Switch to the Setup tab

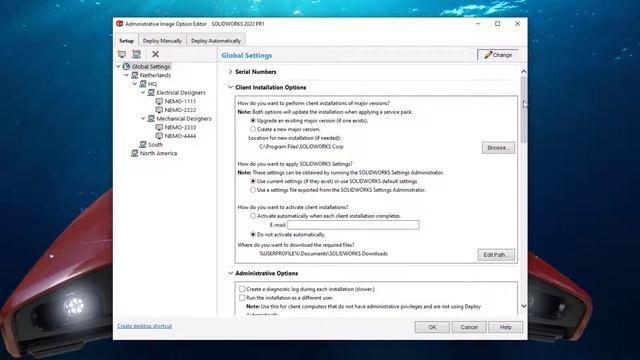tap(126, 41)
